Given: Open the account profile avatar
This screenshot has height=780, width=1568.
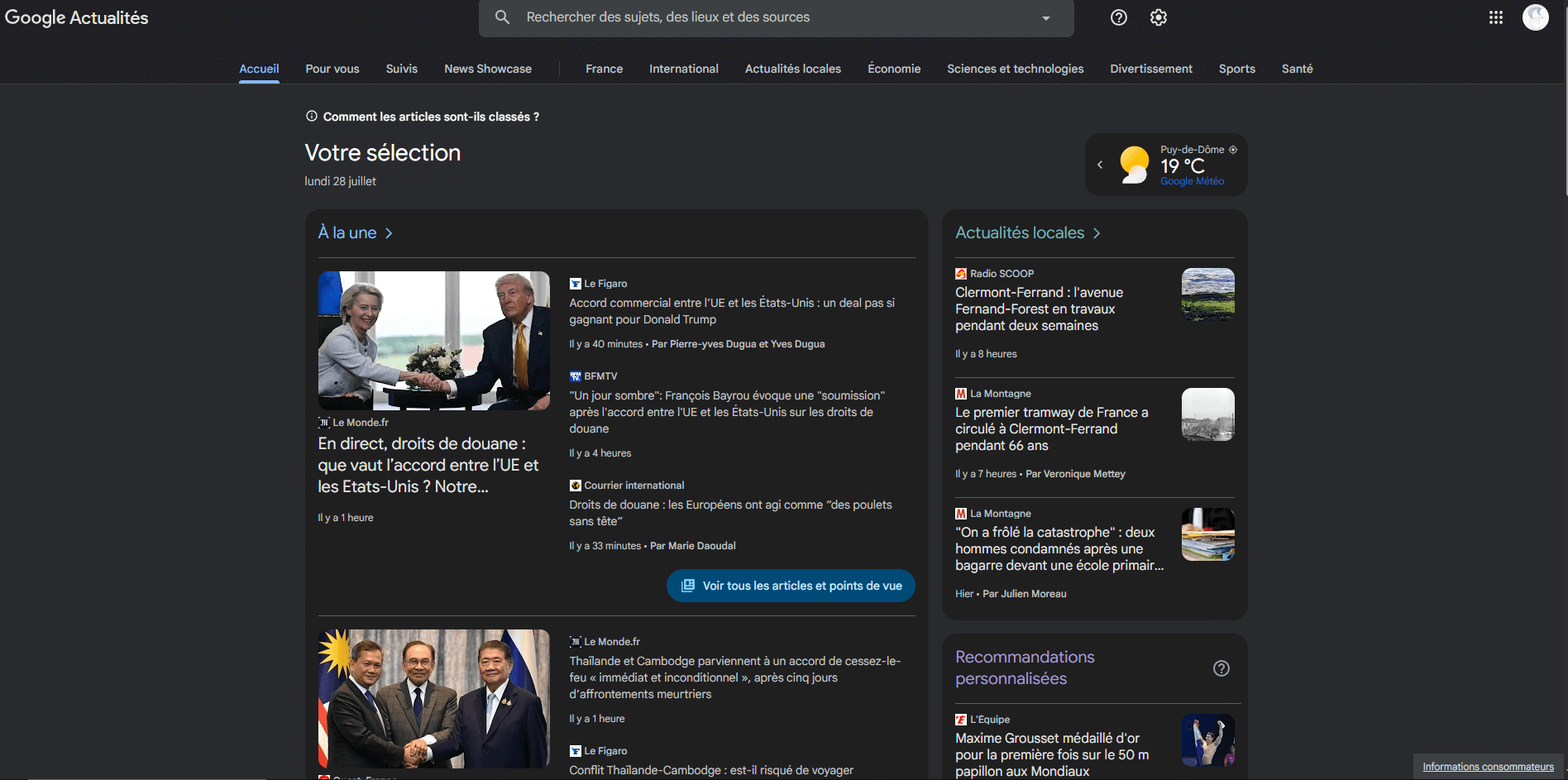Looking at the screenshot, I should click(1536, 17).
